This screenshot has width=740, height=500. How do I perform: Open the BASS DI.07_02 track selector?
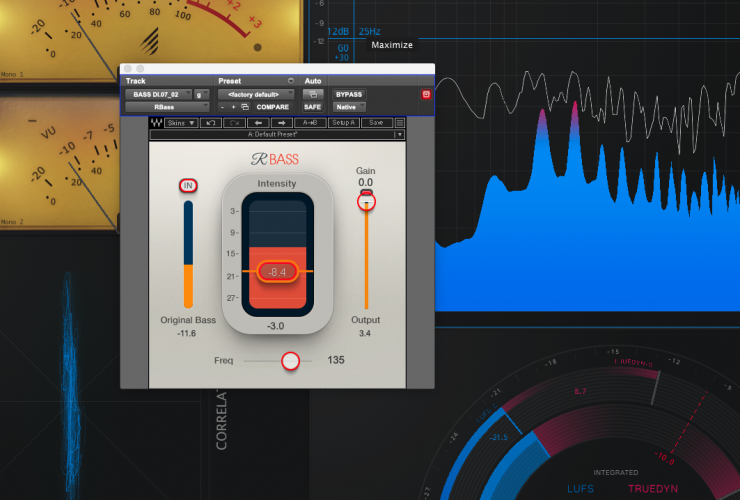159,94
